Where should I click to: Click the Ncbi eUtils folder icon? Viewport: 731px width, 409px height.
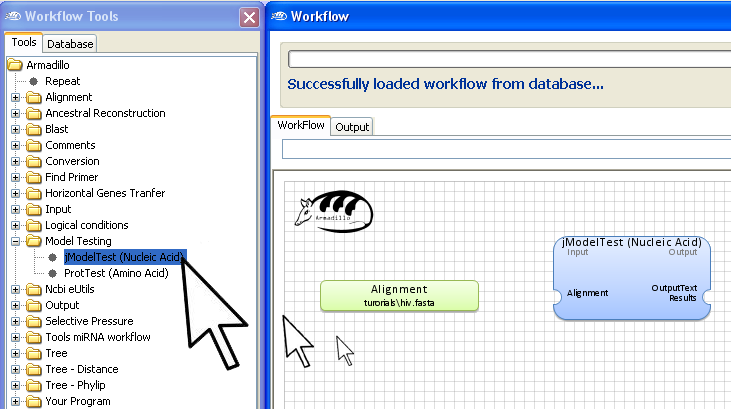[34, 289]
